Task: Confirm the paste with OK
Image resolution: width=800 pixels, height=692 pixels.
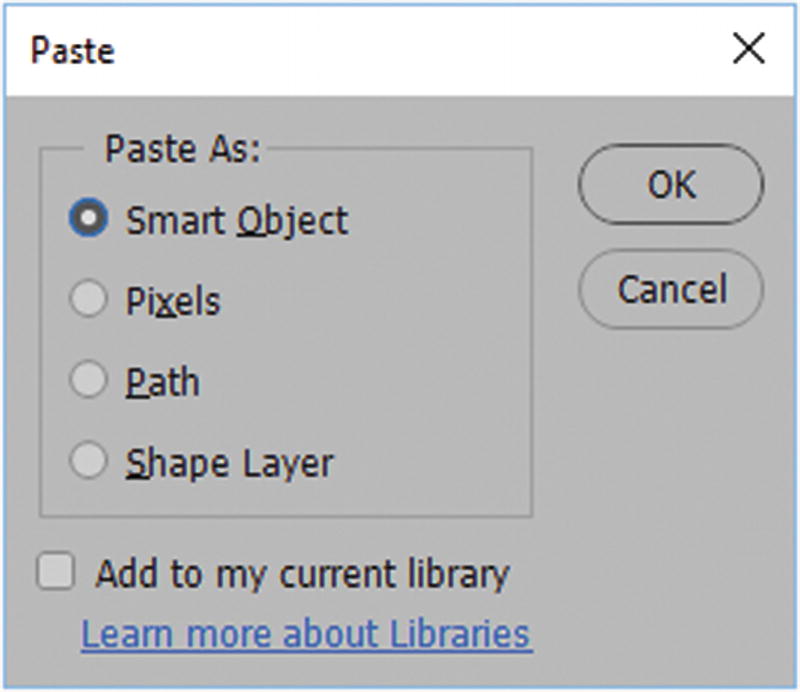Action: [x=670, y=183]
